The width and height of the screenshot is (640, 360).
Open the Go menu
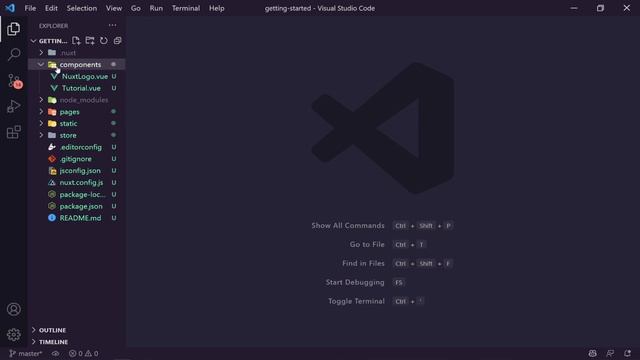136,8
